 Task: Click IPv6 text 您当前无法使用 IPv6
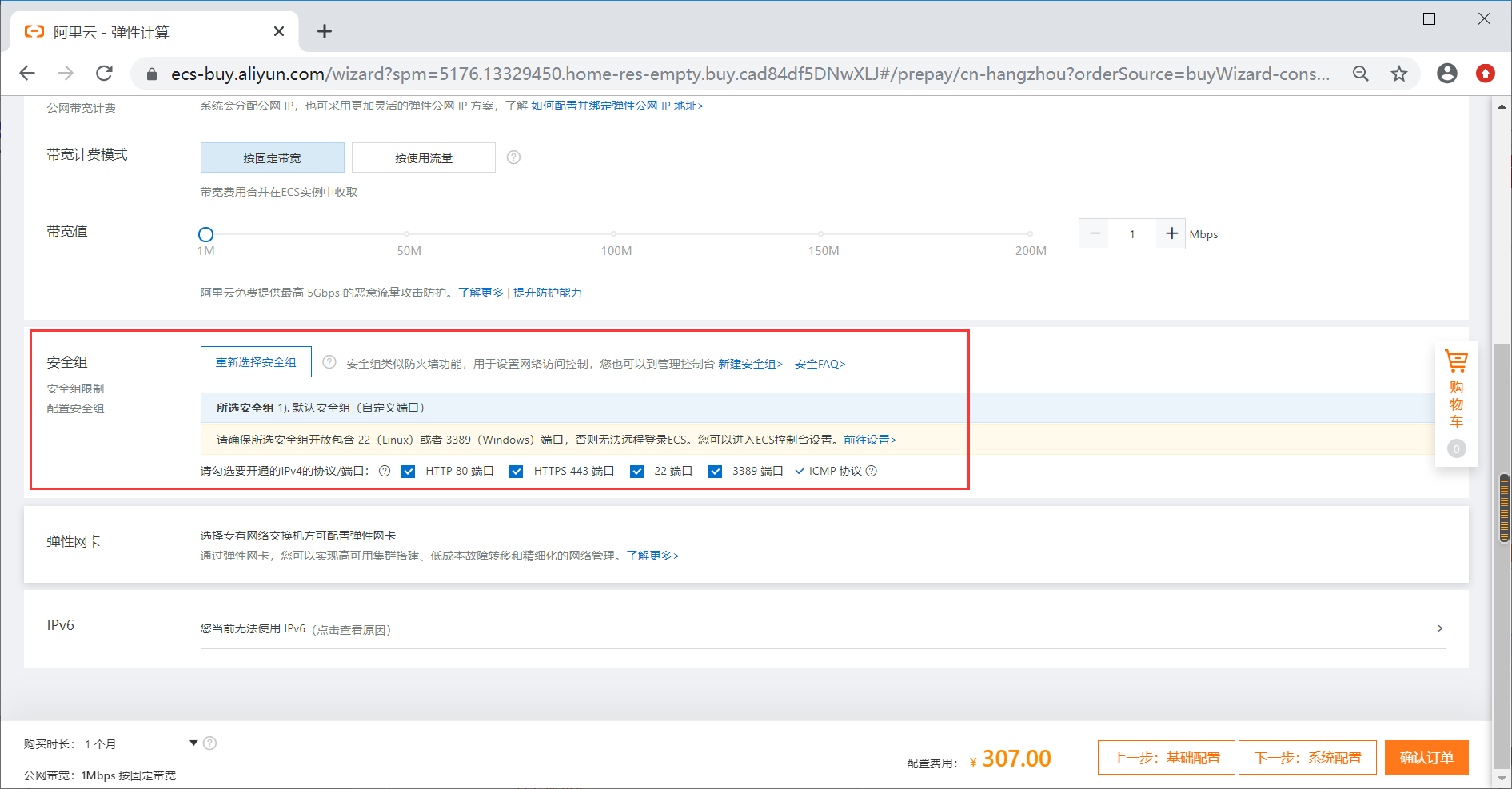pyautogui.click(x=253, y=629)
